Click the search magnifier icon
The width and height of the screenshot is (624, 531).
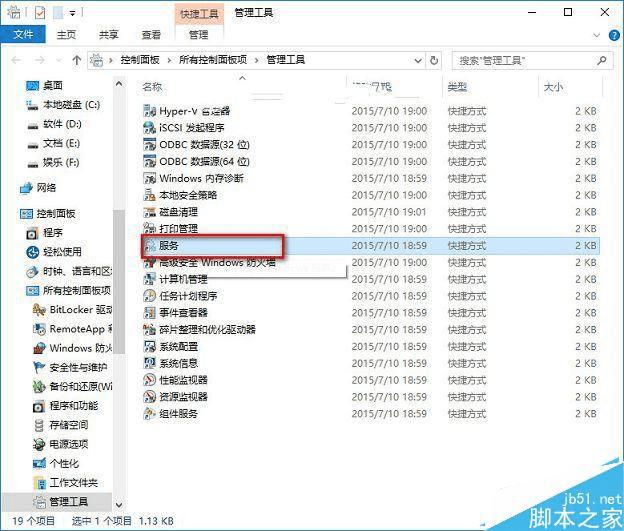[602, 61]
